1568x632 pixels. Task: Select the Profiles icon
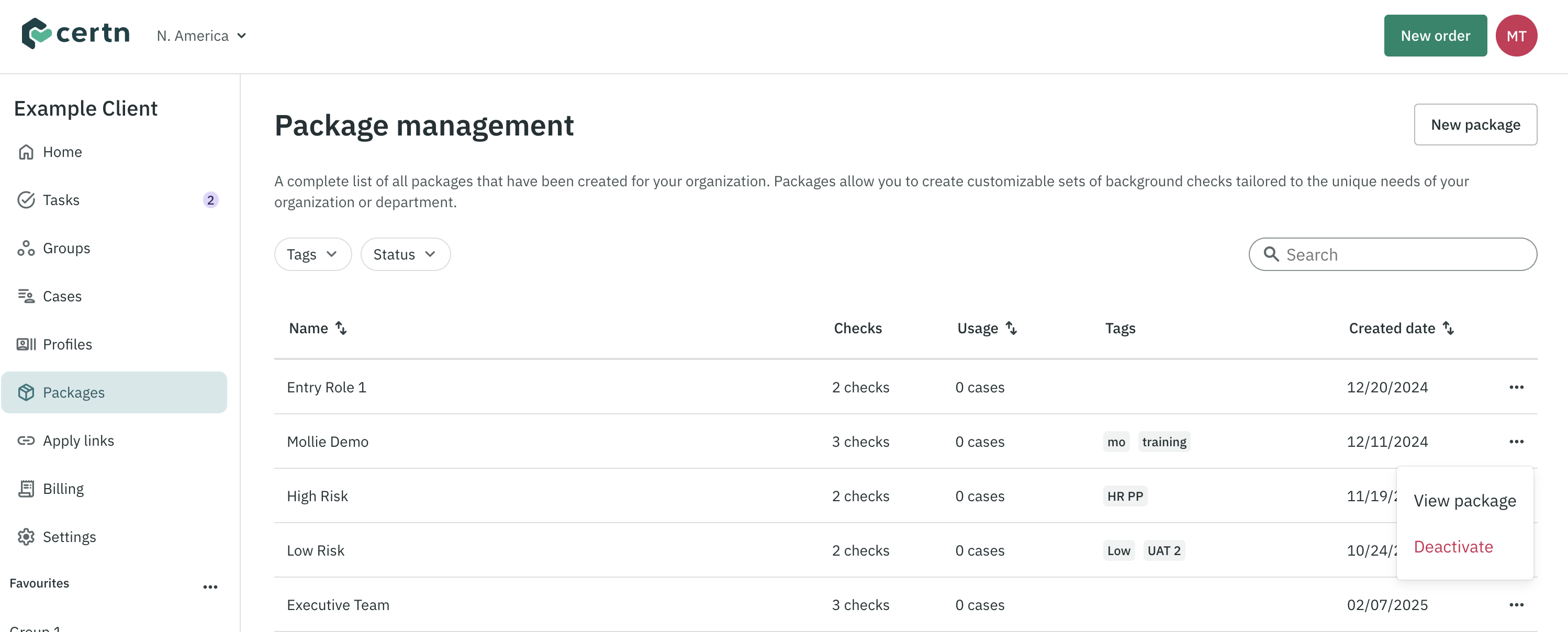pyautogui.click(x=26, y=344)
